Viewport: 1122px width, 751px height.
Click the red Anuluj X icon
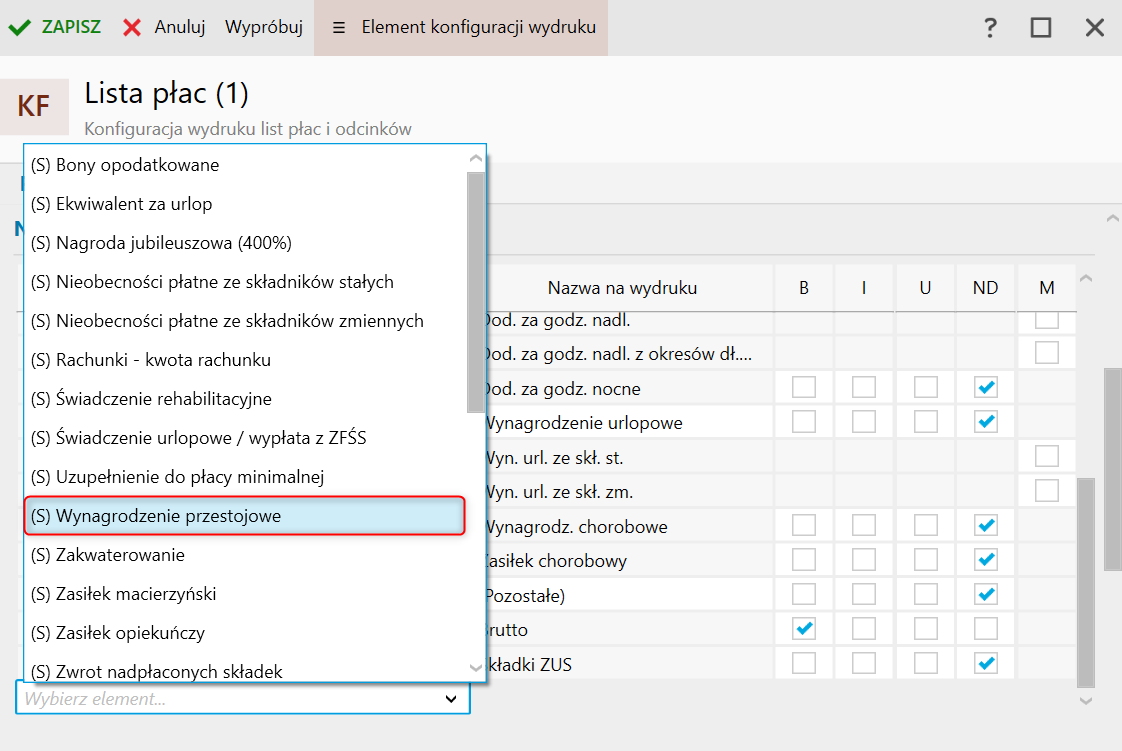(x=132, y=28)
